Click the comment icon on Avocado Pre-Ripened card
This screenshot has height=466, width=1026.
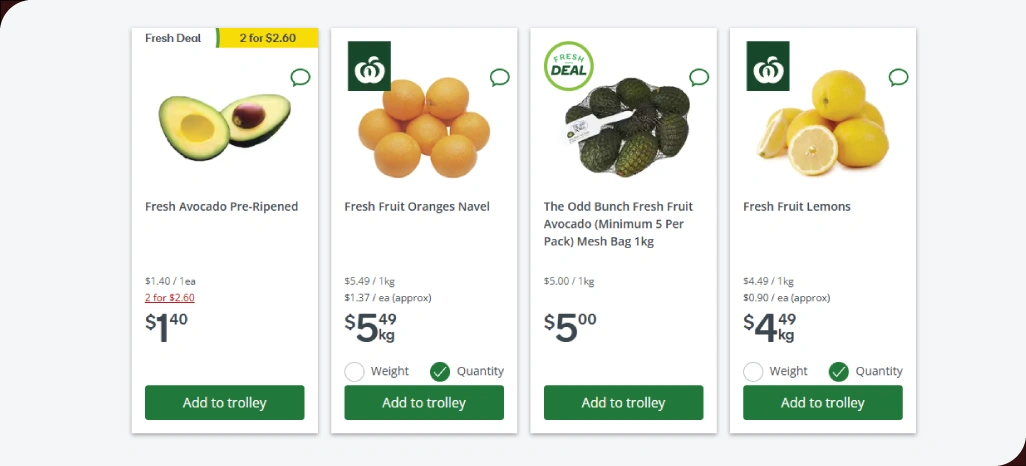pyautogui.click(x=300, y=77)
